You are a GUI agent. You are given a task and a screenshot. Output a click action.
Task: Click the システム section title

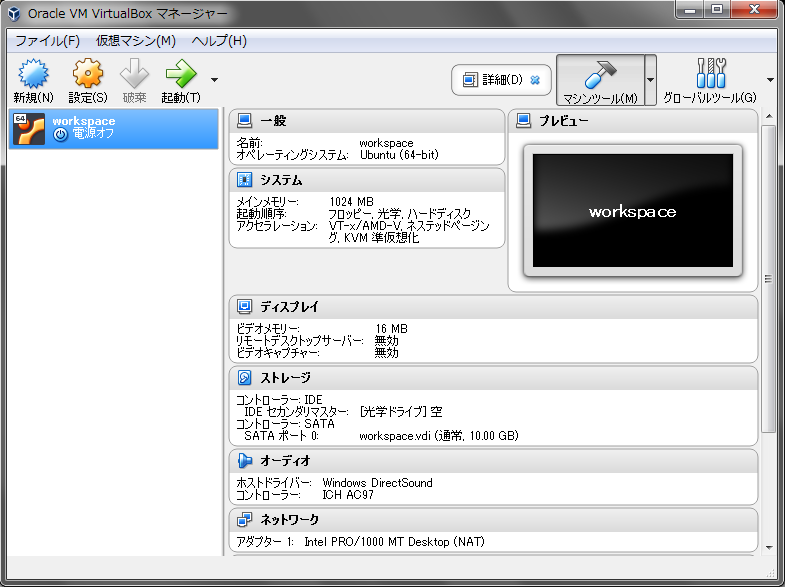point(281,180)
